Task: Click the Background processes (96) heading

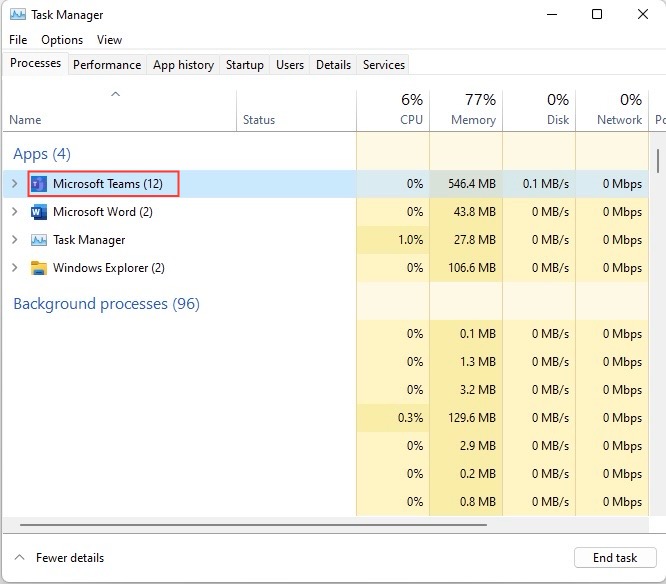Action: (106, 304)
